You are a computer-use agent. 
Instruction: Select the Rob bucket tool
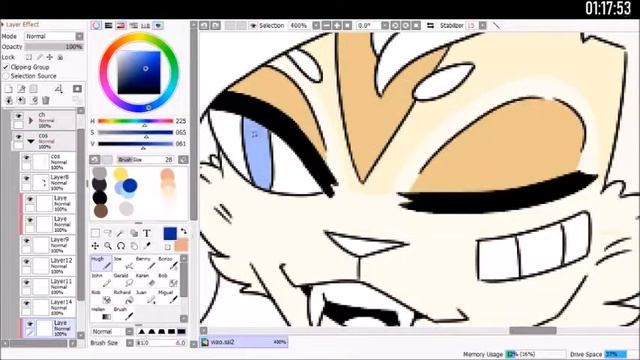[101, 297]
